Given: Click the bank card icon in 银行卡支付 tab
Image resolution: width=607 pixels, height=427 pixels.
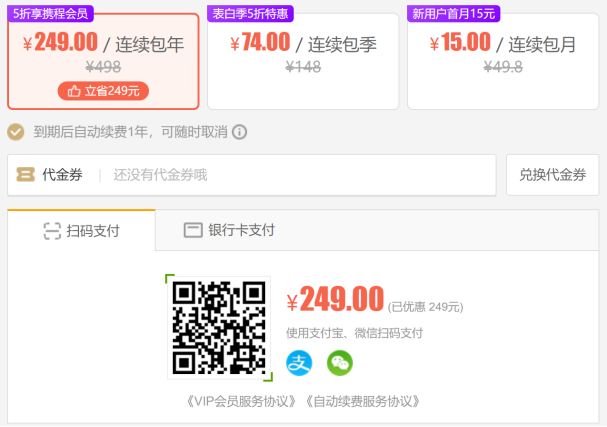Looking at the screenshot, I should (x=193, y=230).
